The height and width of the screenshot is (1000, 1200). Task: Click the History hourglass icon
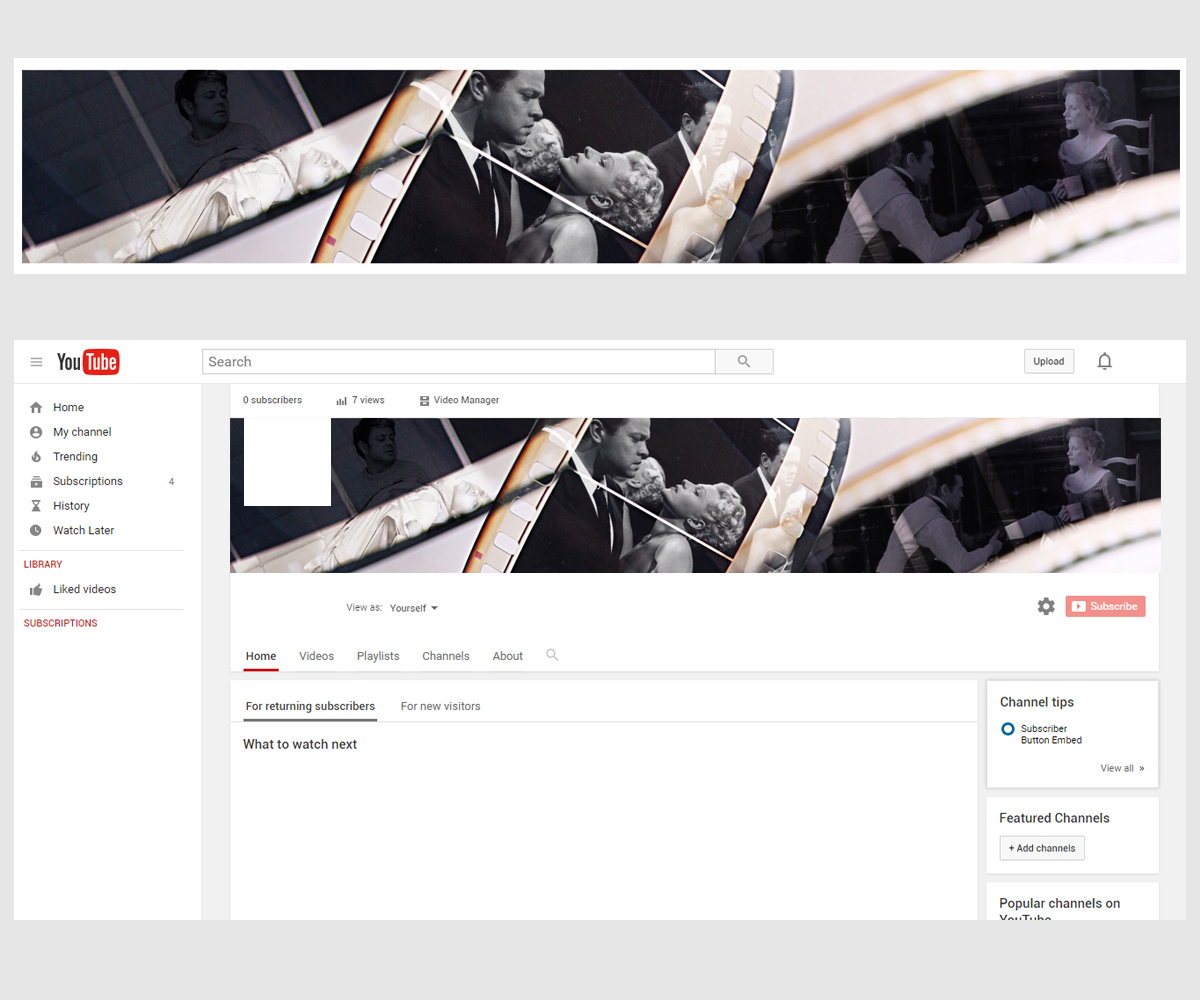pos(36,506)
